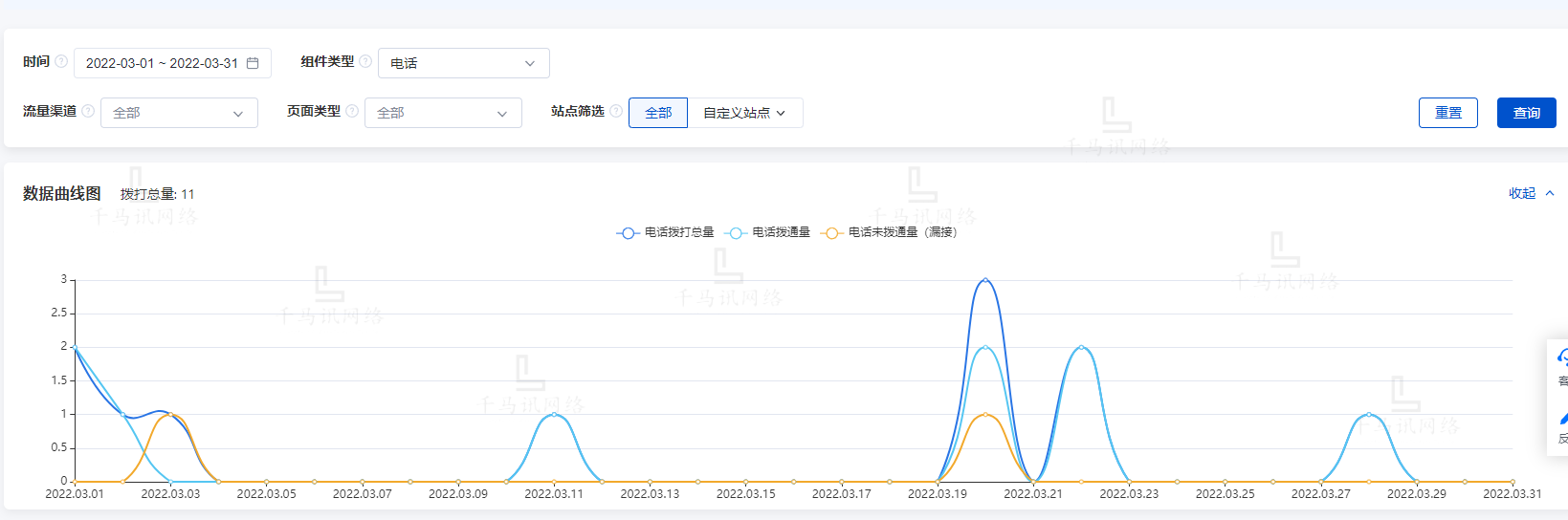Open the customer service headset icon
This screenshot has width=1568, height=520.
point(1562,357)
